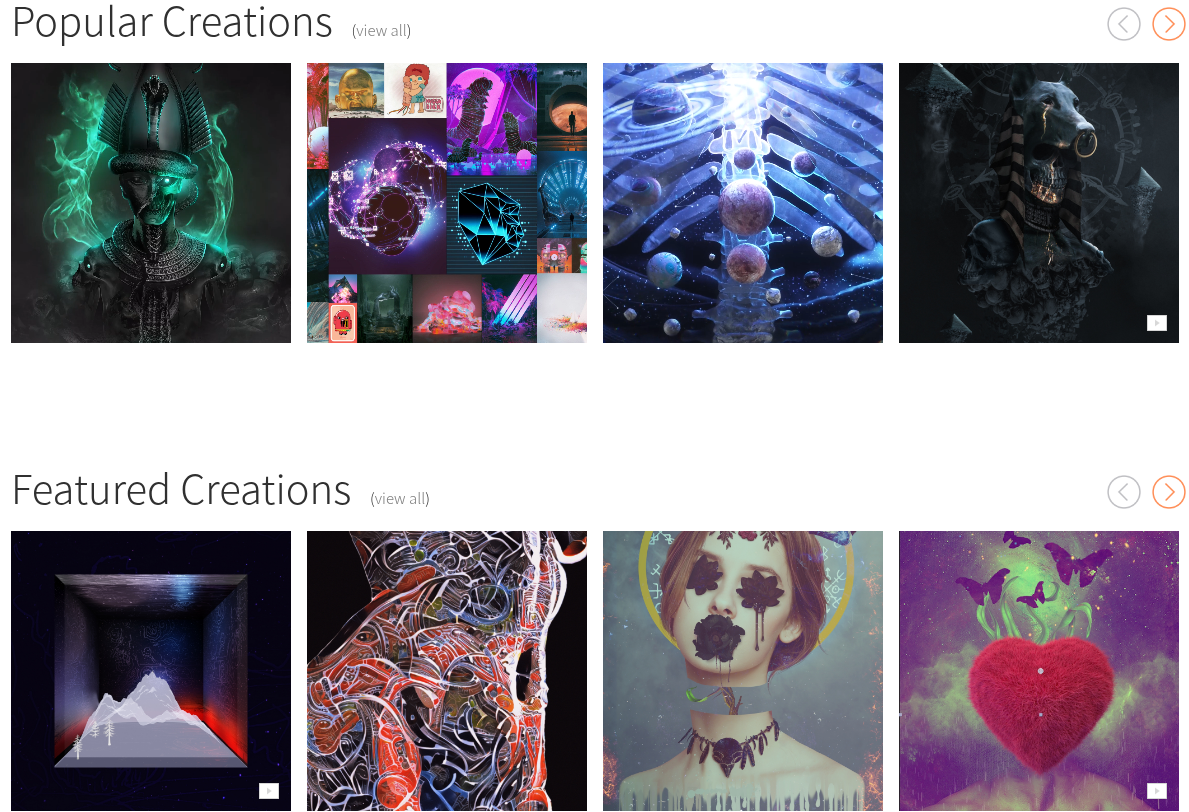The image size is (1189, 812).
Task: Open the ribcage with planets artwork
Action: [x=742, y=203]
